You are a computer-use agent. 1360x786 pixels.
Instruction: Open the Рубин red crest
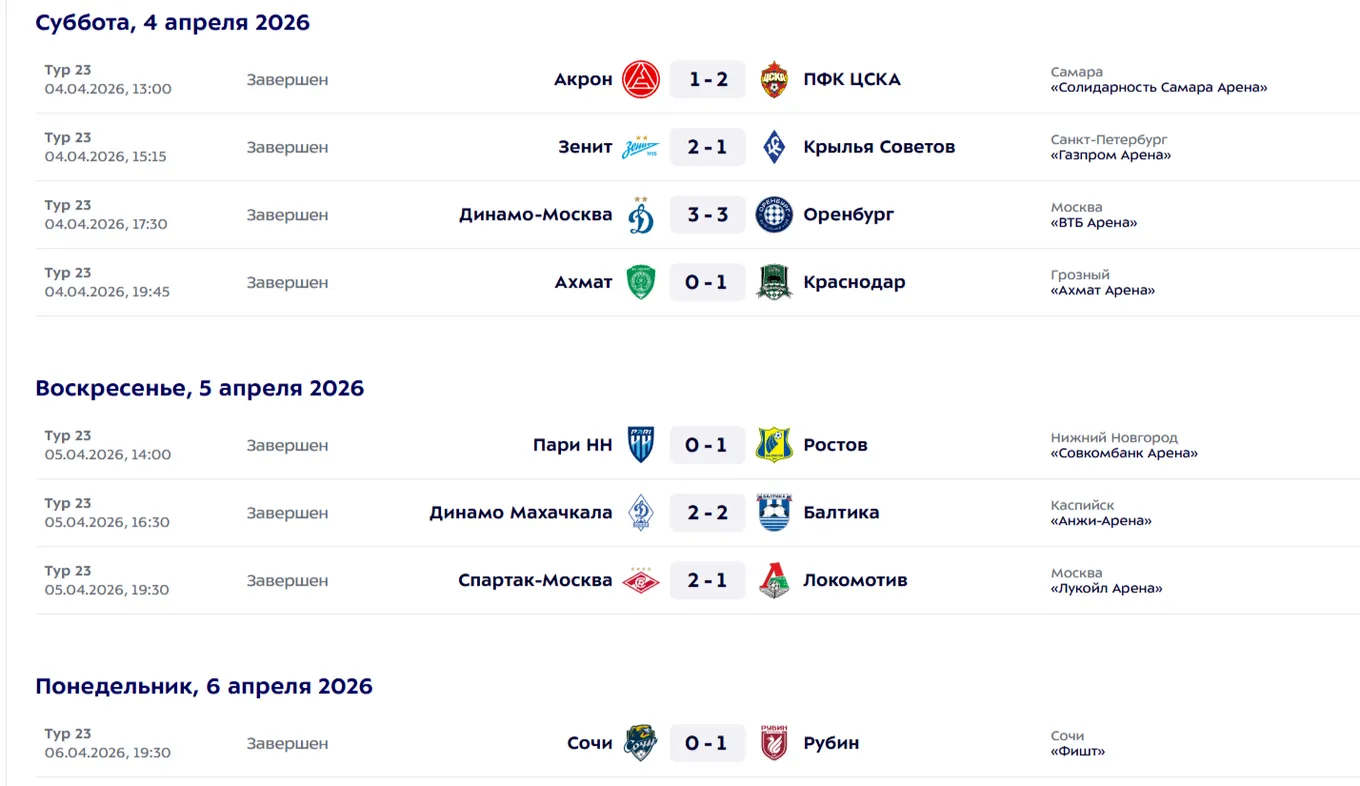774,743
